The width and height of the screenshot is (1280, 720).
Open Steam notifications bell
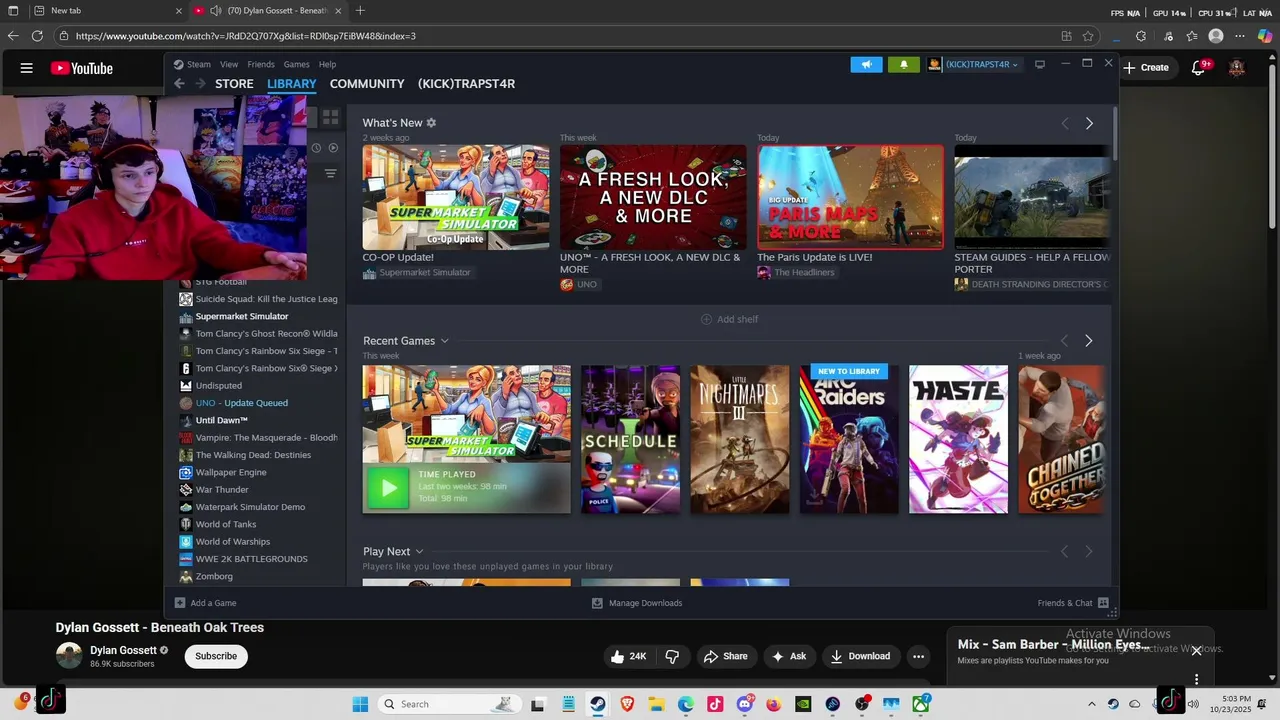(904, 64)
